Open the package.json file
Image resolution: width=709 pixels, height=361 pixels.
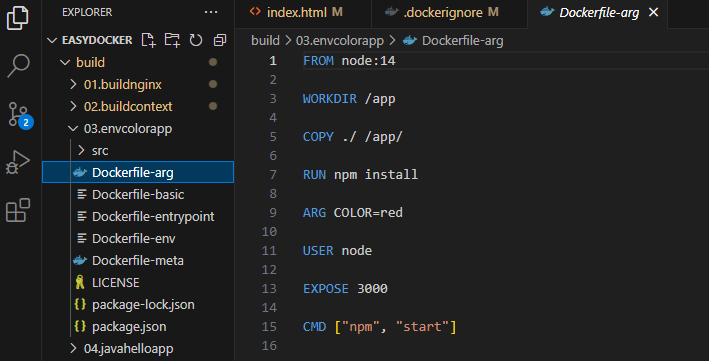point(138,327)
